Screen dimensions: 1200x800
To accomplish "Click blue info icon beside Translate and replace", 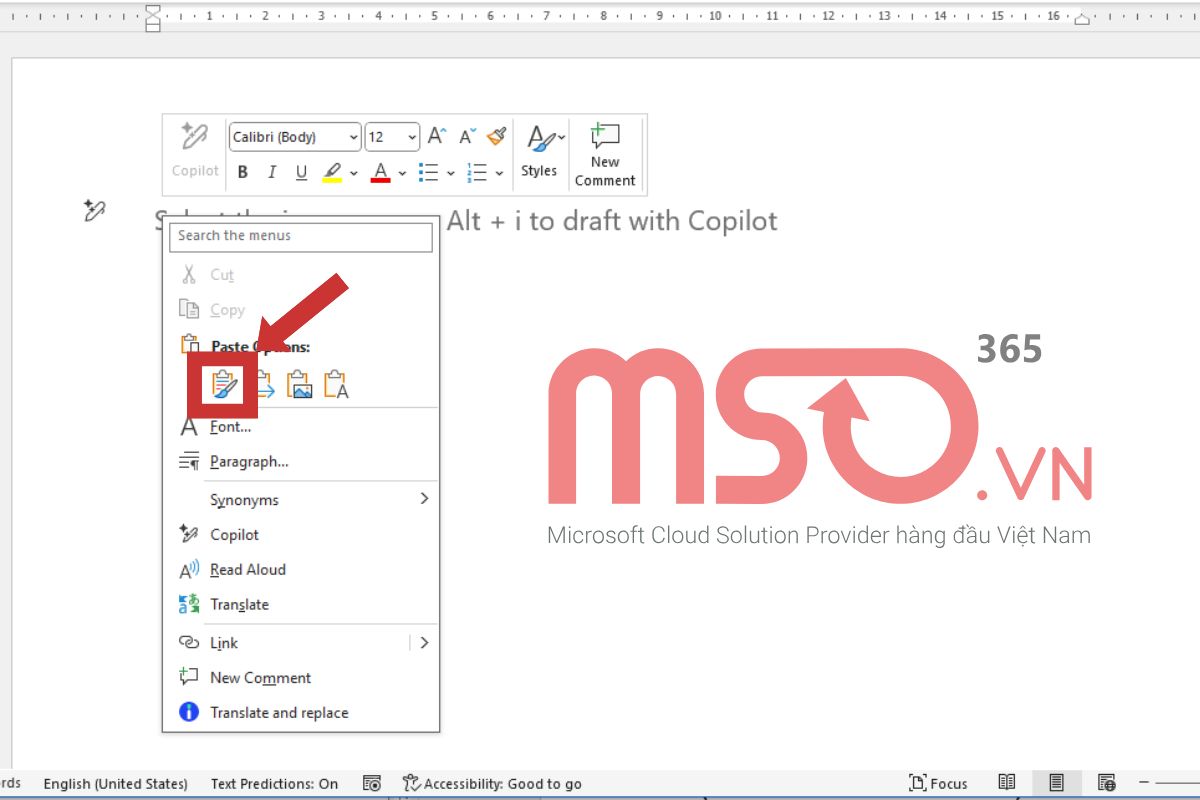I will point(188,712).
